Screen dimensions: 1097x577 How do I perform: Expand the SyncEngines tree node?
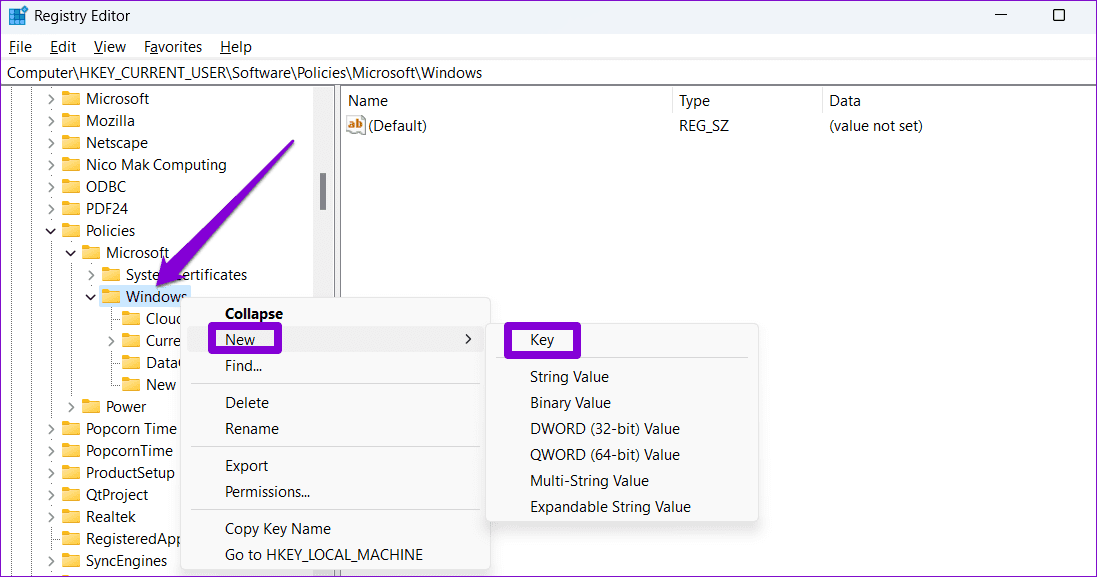click(x=50, y=561)
